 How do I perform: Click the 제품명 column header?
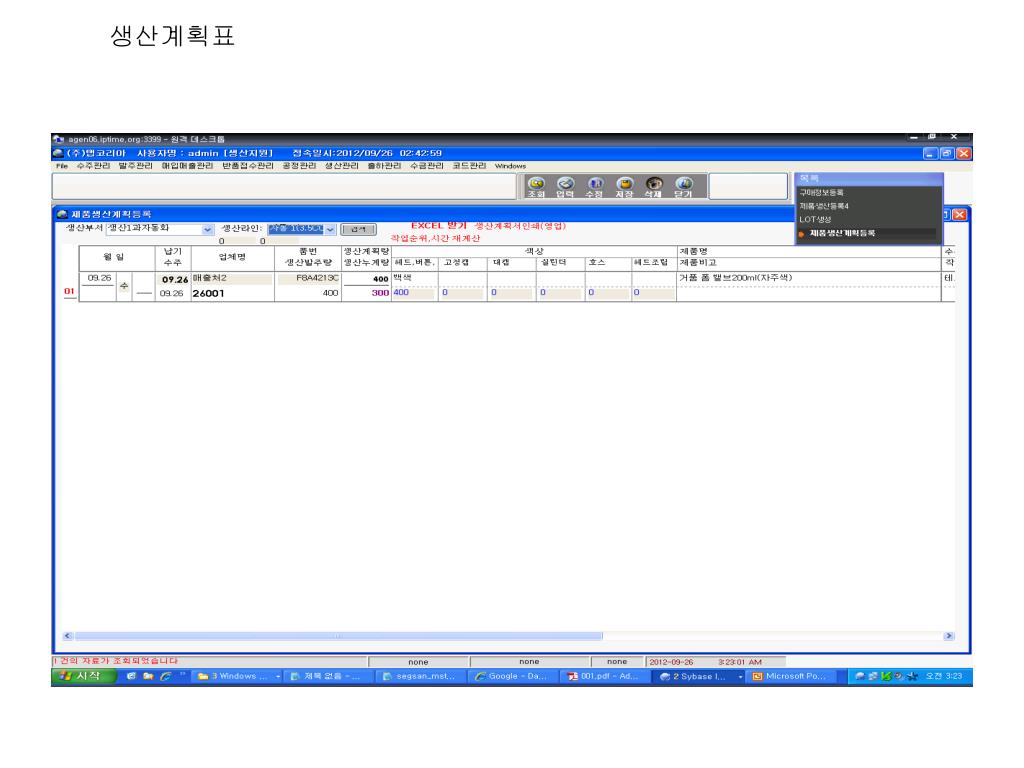[x=694, y=251]
